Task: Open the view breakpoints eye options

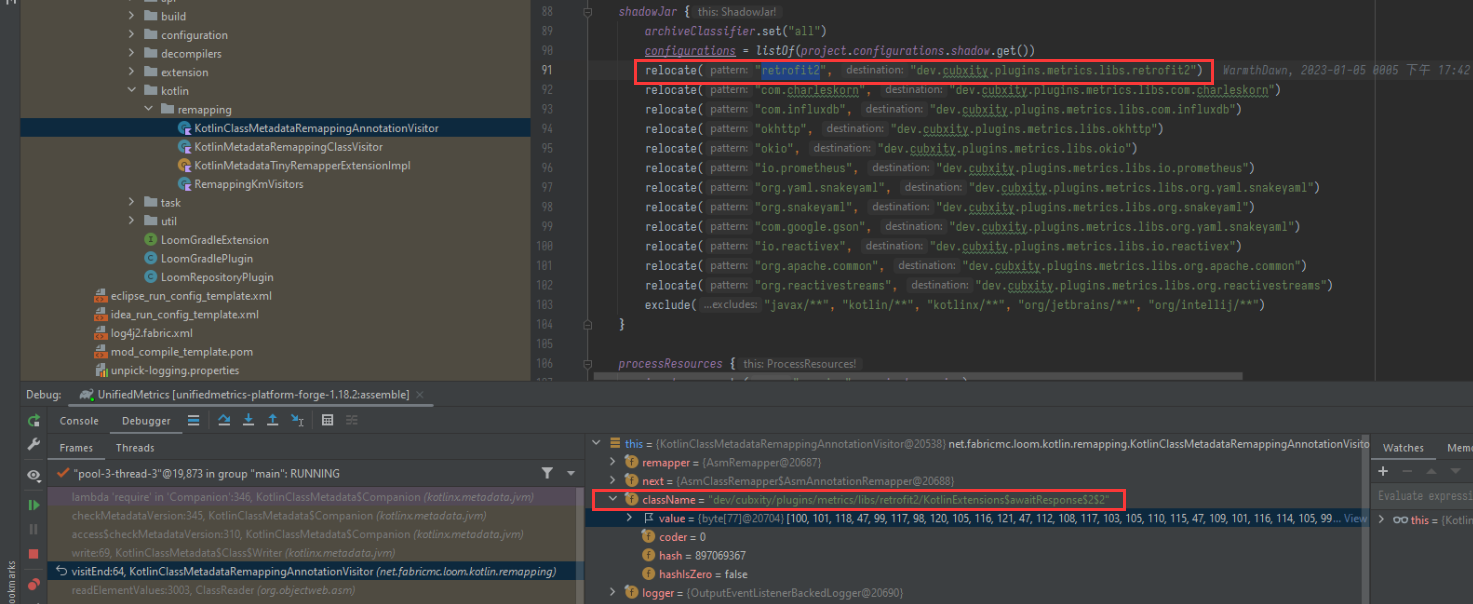Action: (x=33, y=475)
